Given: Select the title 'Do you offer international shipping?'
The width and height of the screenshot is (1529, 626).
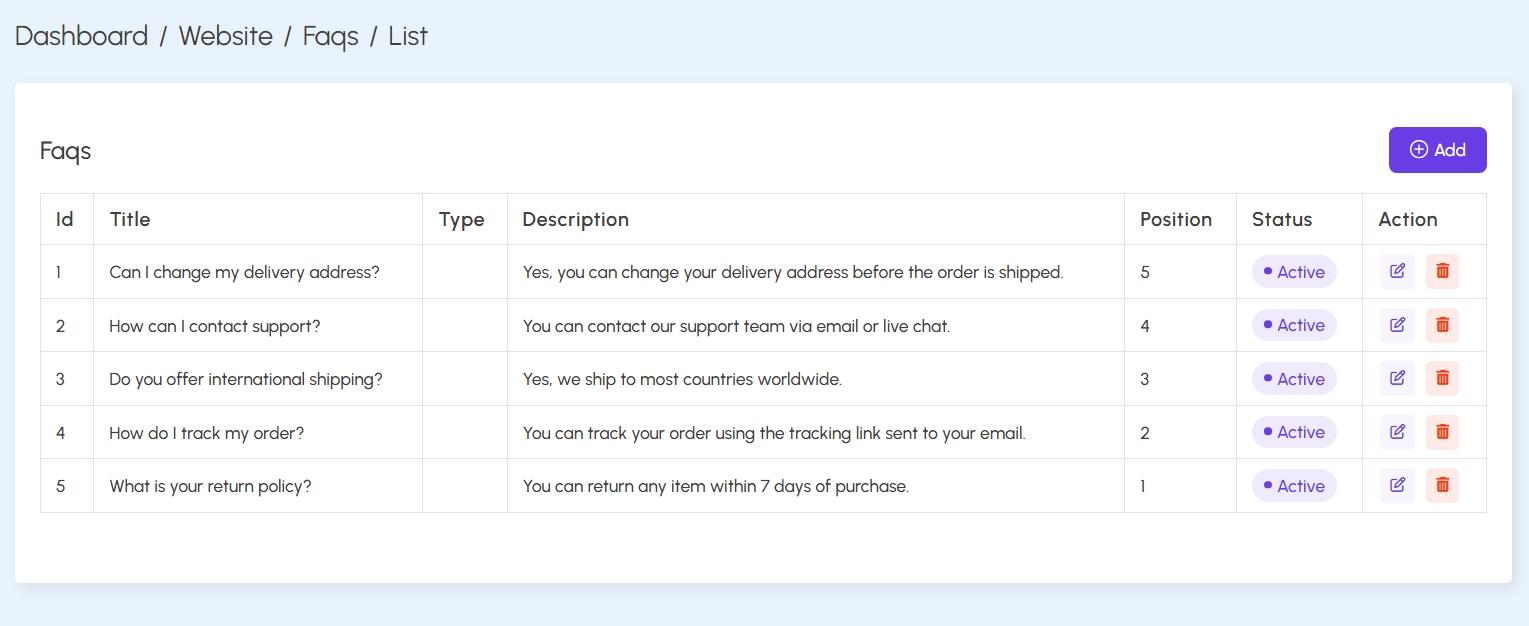Looking at the screenshot, I should [246, 379].
